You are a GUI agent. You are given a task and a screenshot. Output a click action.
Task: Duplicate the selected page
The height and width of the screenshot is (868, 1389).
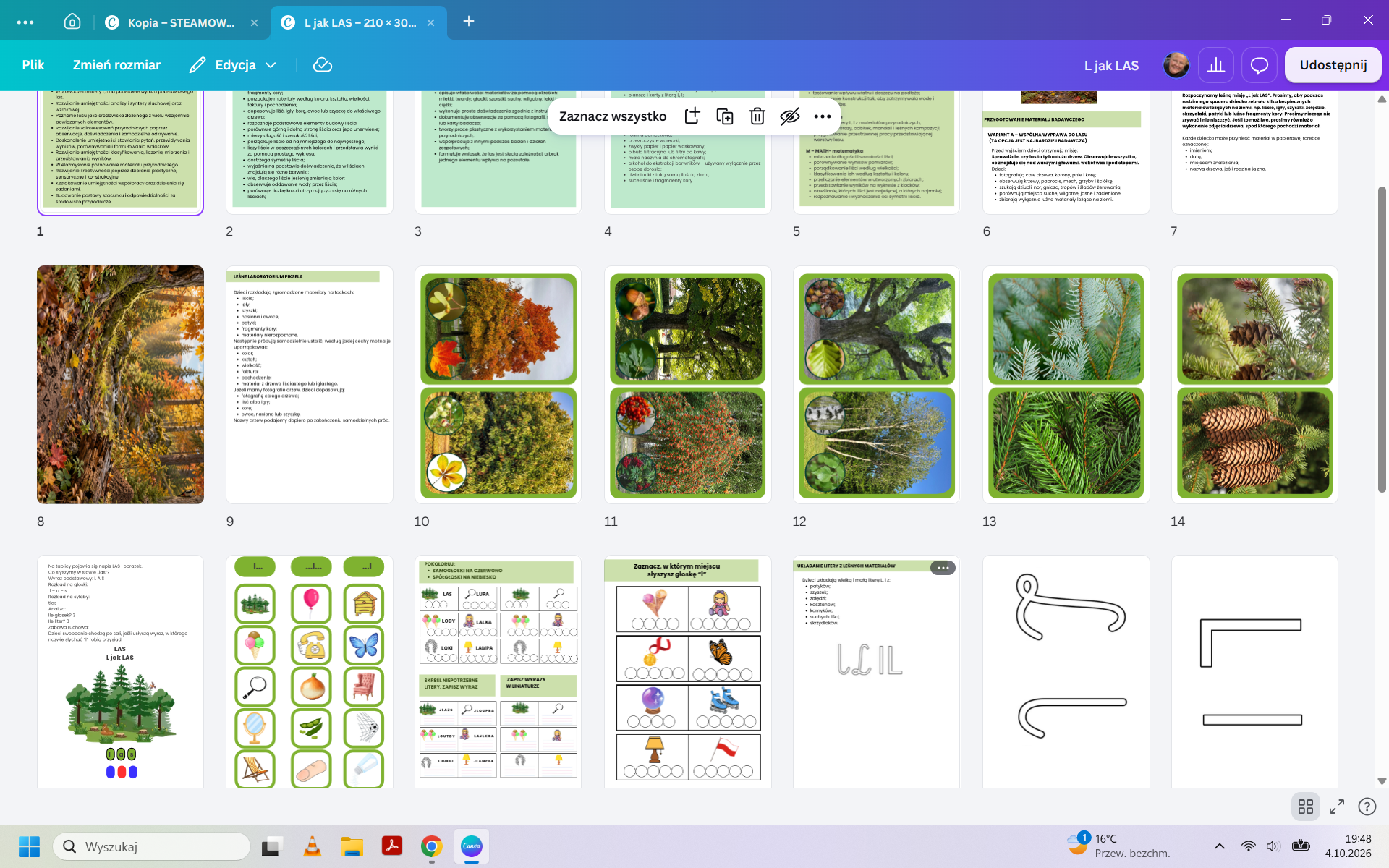[x=725, y=116]
